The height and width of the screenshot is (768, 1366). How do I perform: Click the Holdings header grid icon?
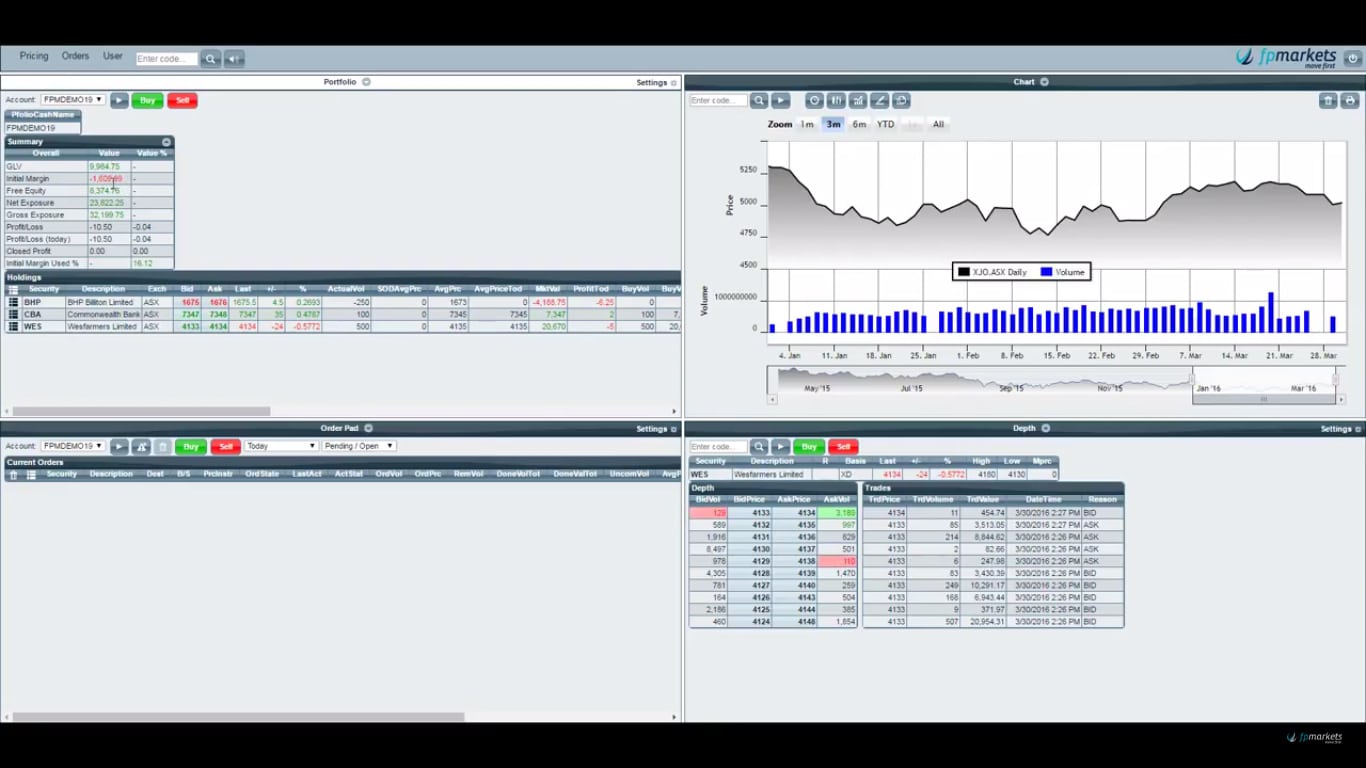point(13,290)
